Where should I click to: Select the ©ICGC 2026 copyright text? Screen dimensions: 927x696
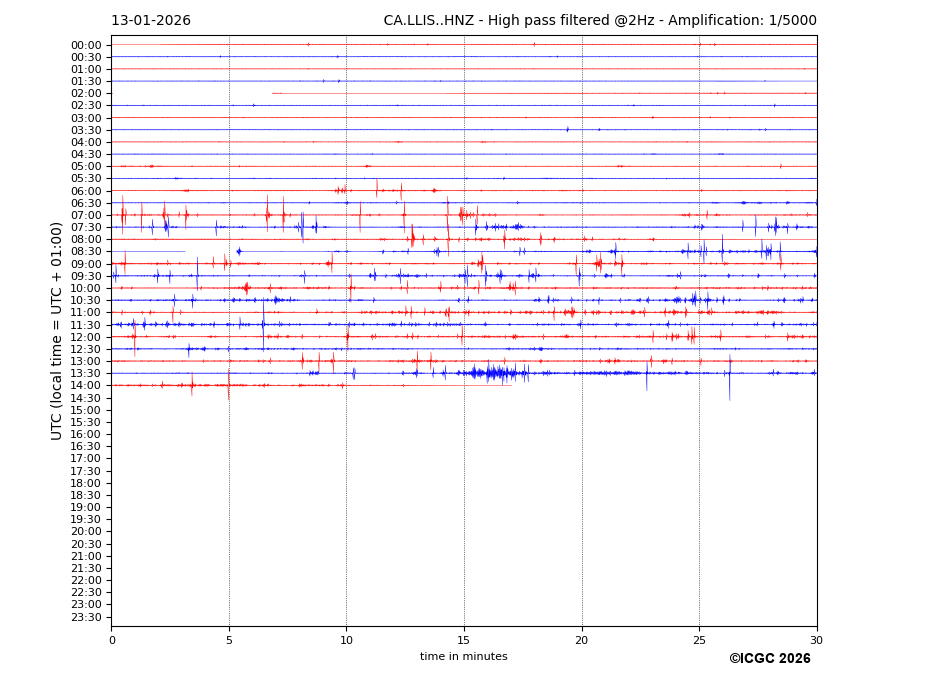click(x=769, y=659)
